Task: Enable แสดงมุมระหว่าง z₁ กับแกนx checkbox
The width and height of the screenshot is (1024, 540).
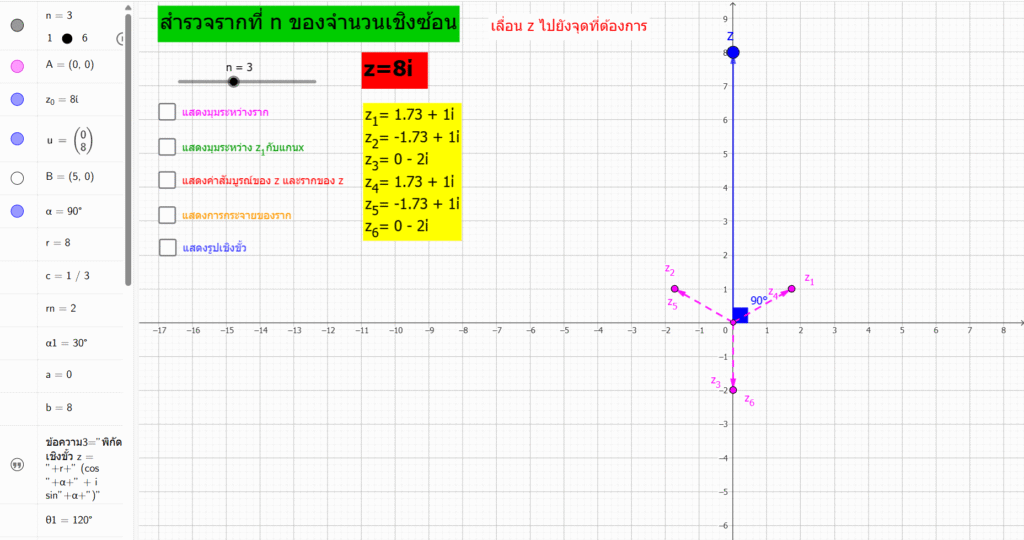Action: (x=167, y=147)
